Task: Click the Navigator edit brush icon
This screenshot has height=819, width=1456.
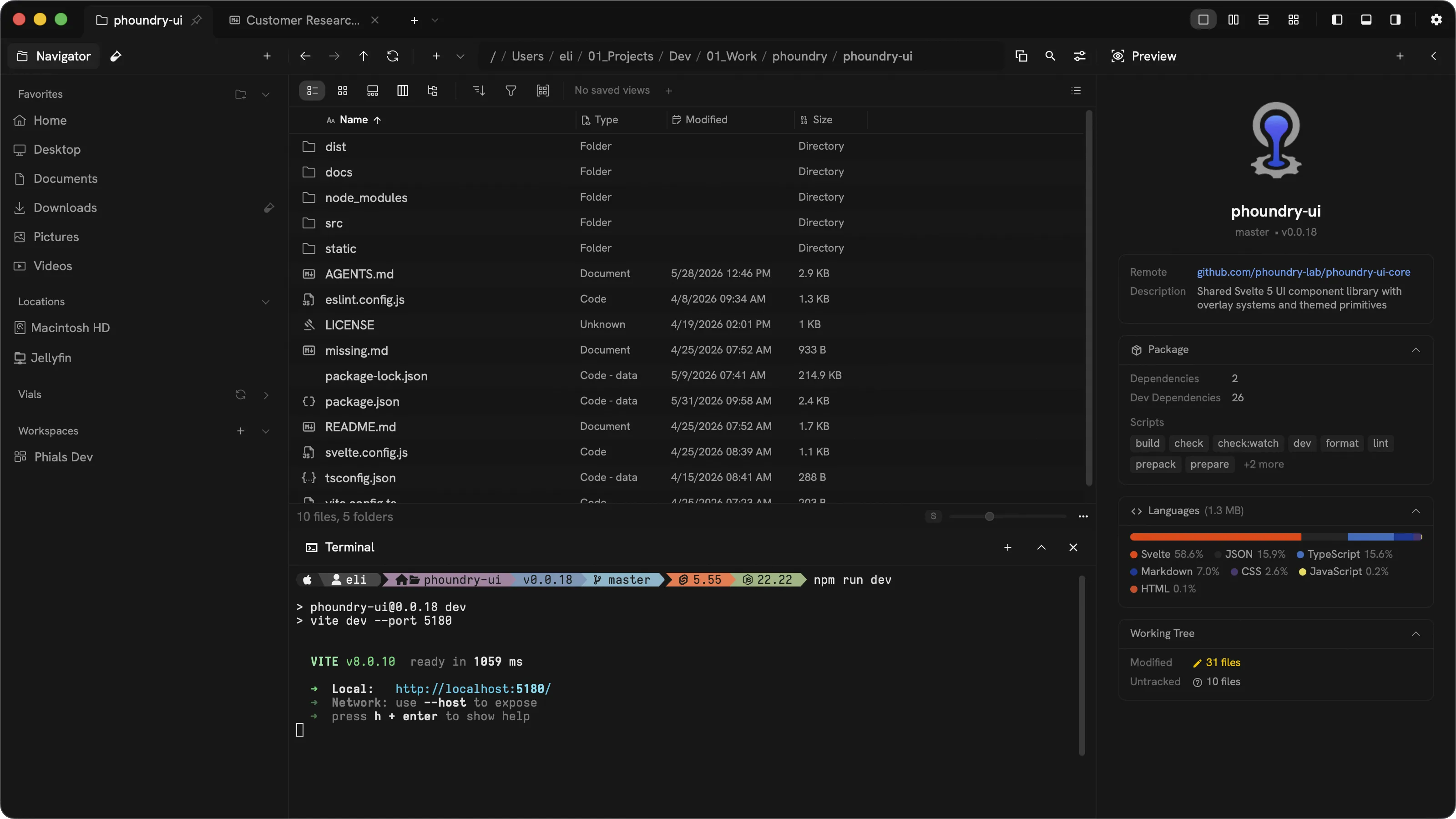Action: pos(116,56)
